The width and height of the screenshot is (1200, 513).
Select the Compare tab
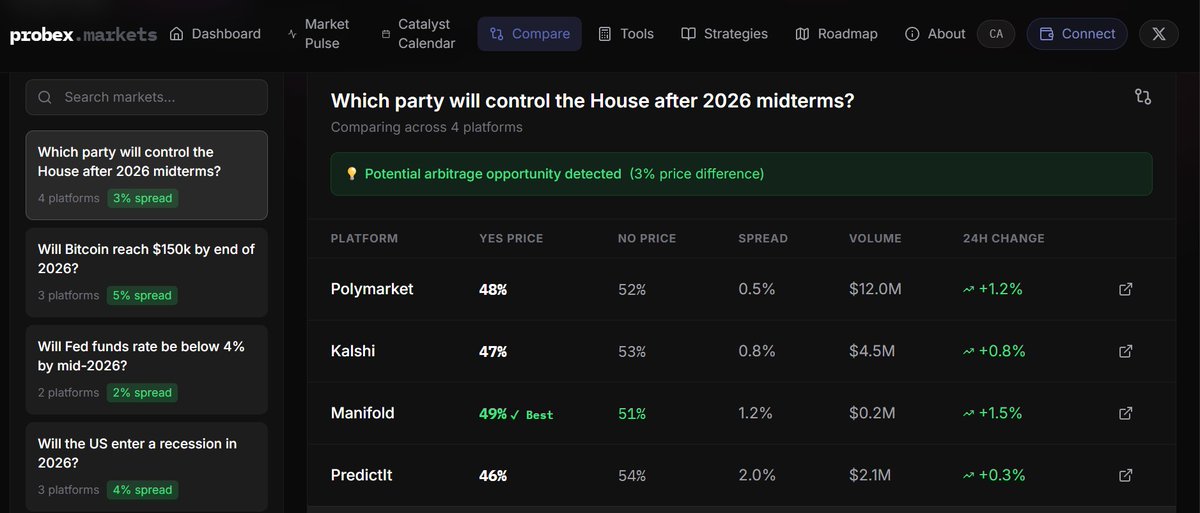[x=531, y=34]
